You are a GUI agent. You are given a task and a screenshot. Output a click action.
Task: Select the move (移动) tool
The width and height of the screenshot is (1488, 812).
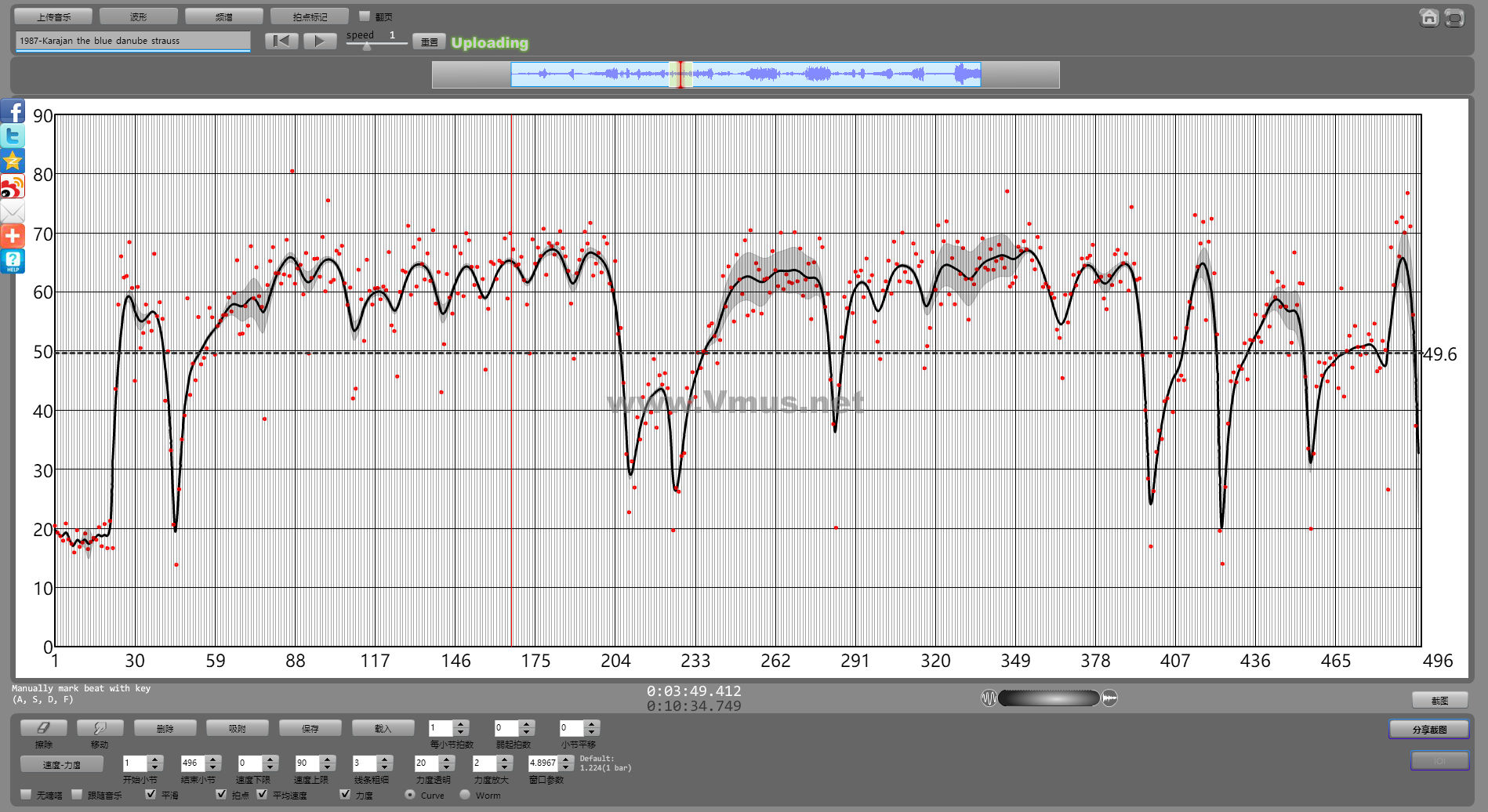[x=100, y=728]
